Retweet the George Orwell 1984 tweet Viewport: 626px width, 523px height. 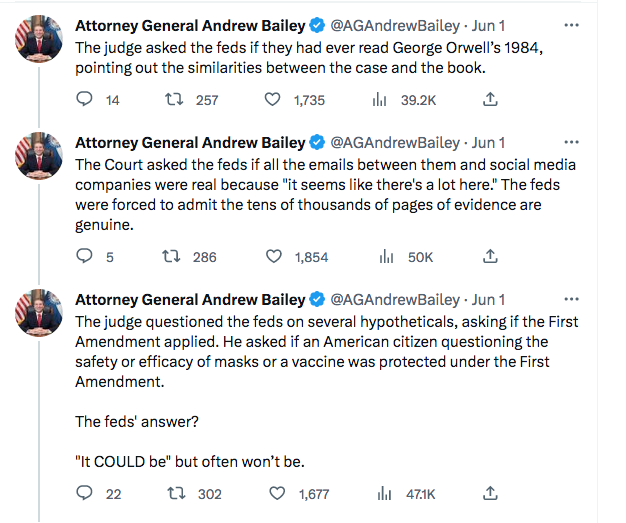173,100
